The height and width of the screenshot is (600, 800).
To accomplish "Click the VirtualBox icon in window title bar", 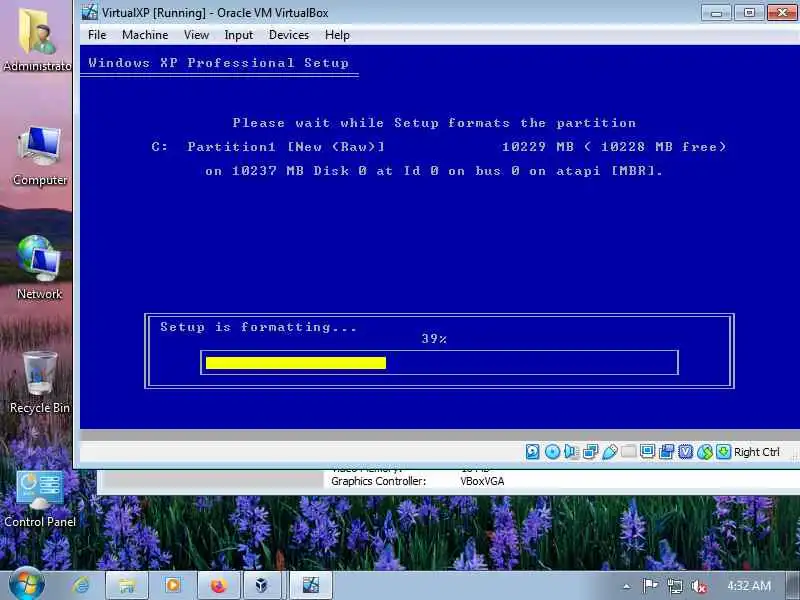I will pyautogui.click(x=89, y=12).
